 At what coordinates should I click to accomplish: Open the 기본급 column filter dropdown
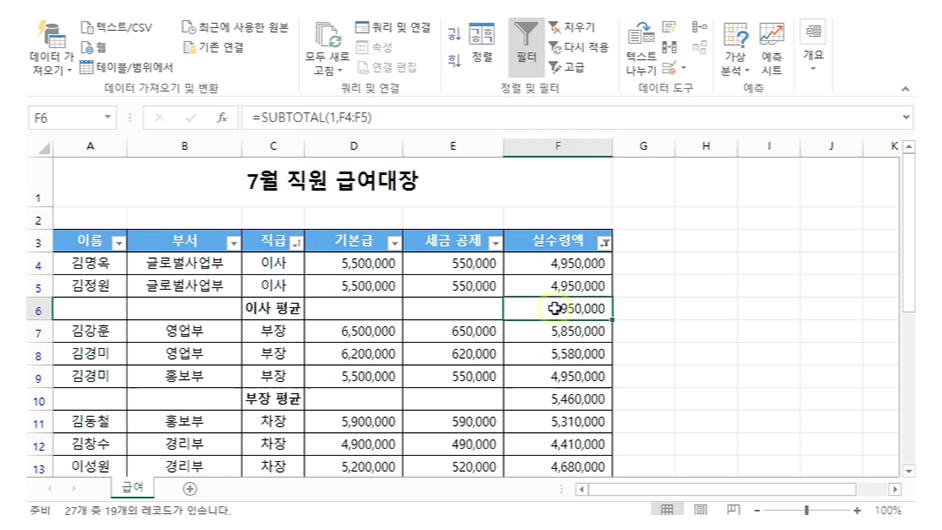tap(393, 242)
